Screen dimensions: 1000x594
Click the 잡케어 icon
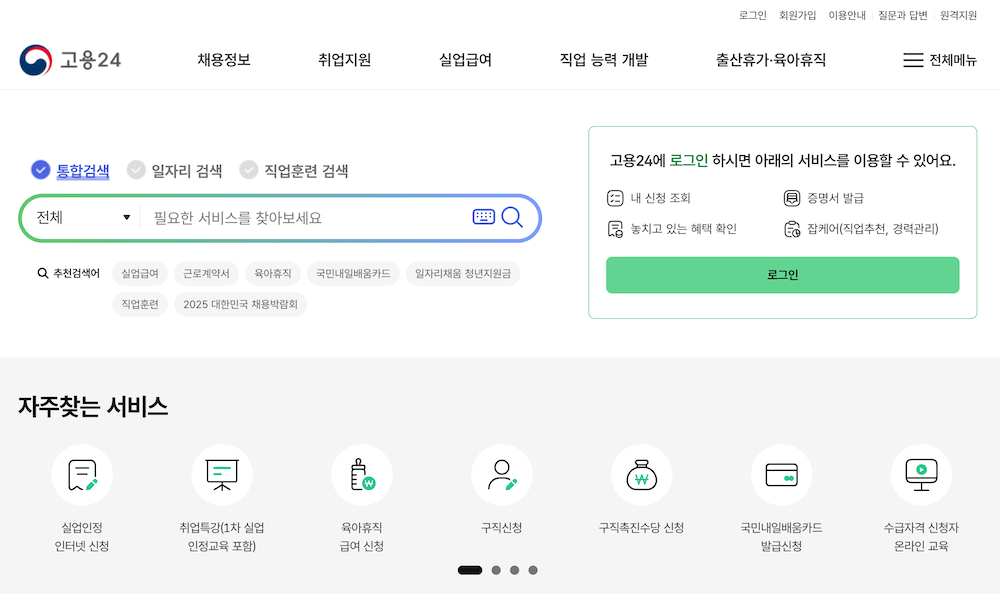(x=791, y=229)
